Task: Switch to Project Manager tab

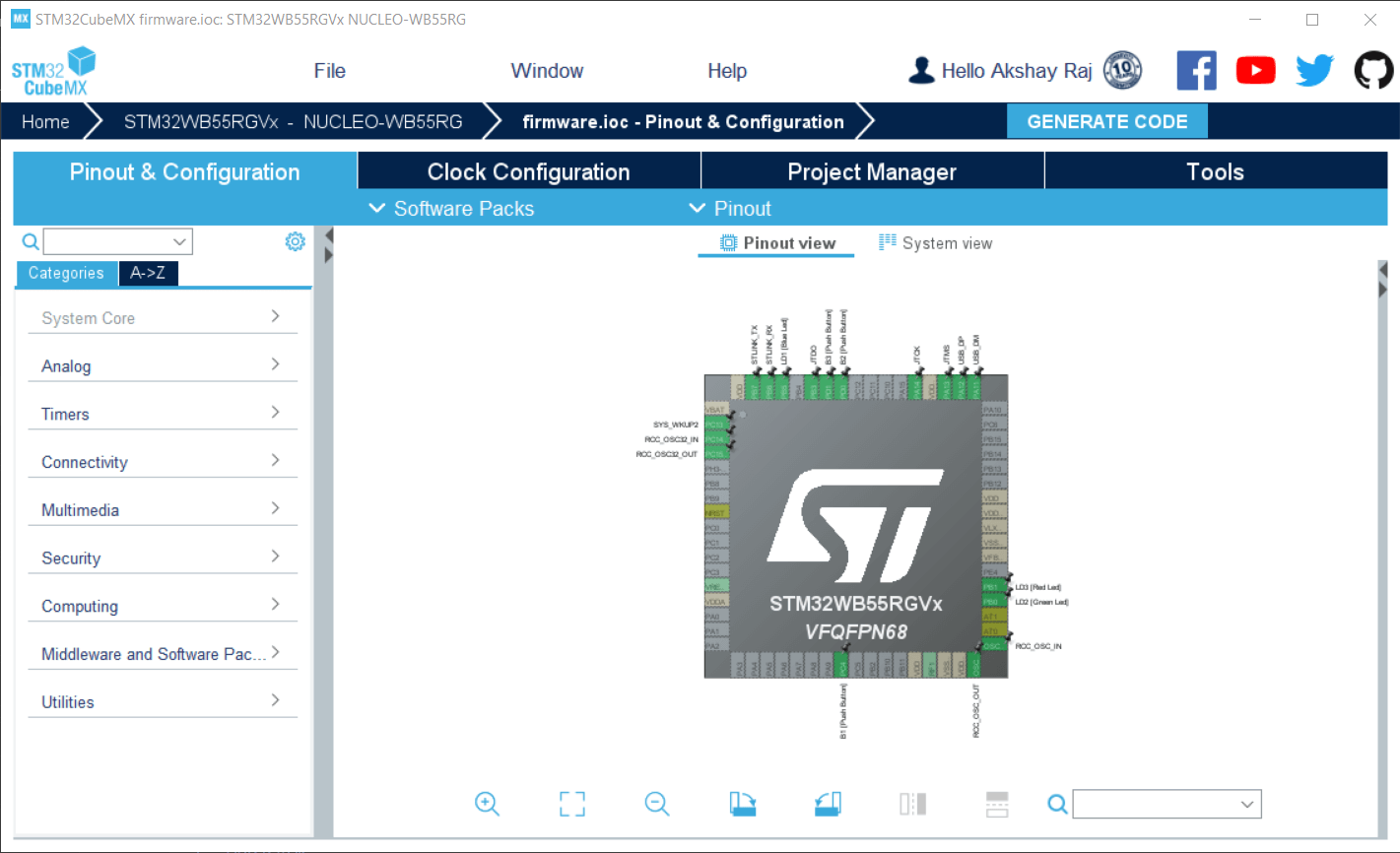Action: tap(872, 171)
